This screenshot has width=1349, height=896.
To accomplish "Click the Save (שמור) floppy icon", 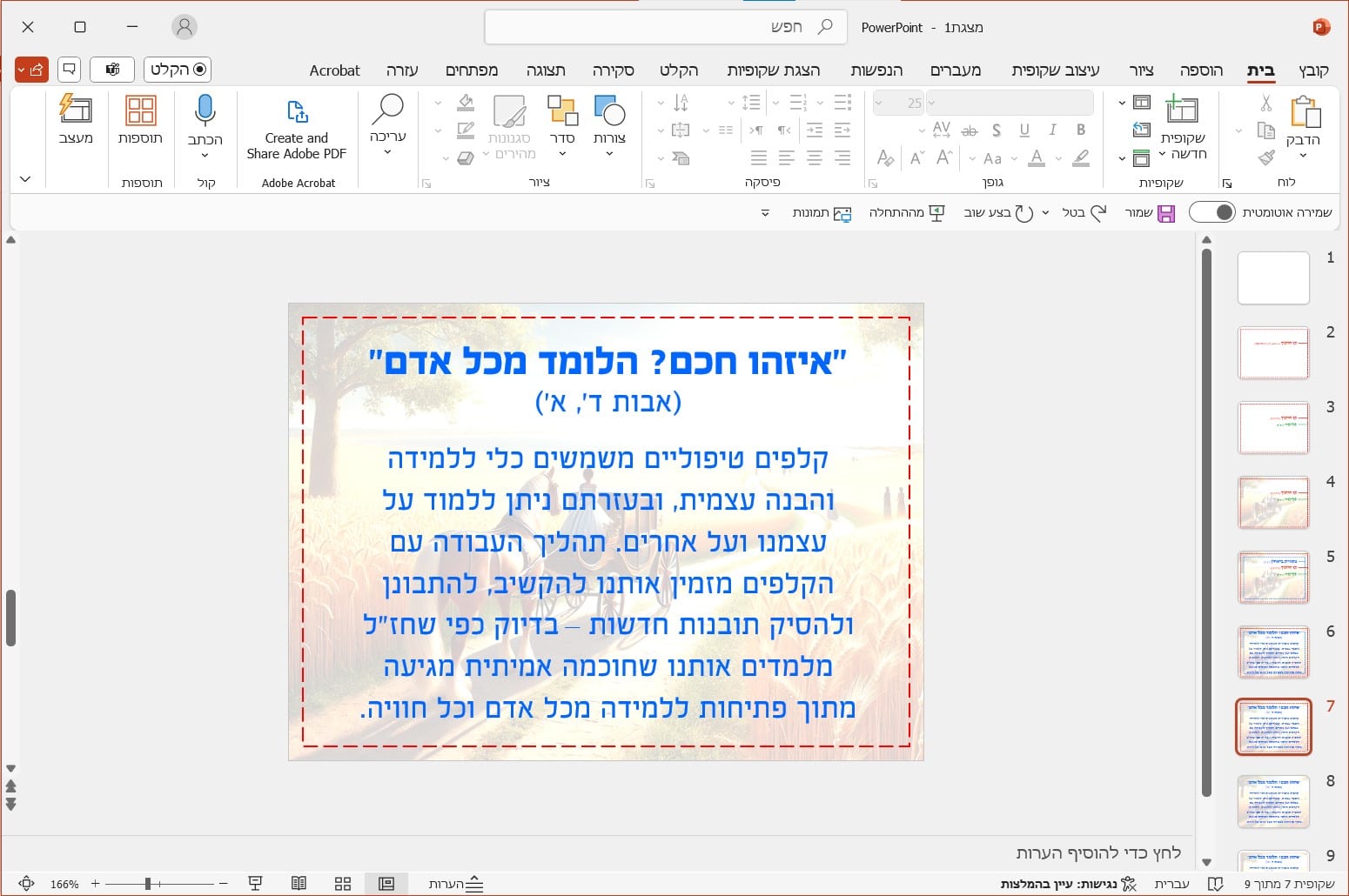I will [1166, 213].
